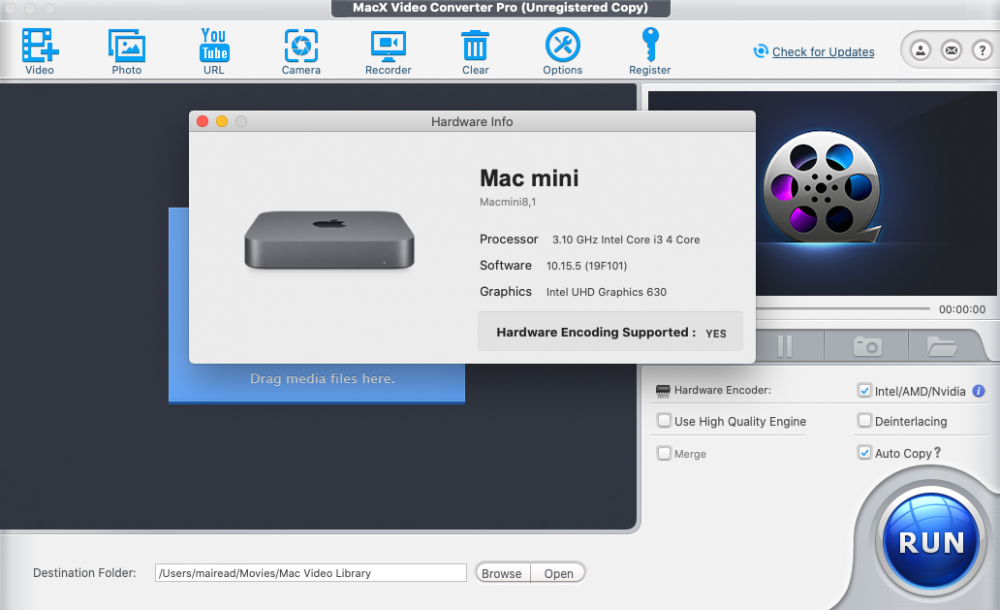Click the user account icon

click(x=920, y=50)
